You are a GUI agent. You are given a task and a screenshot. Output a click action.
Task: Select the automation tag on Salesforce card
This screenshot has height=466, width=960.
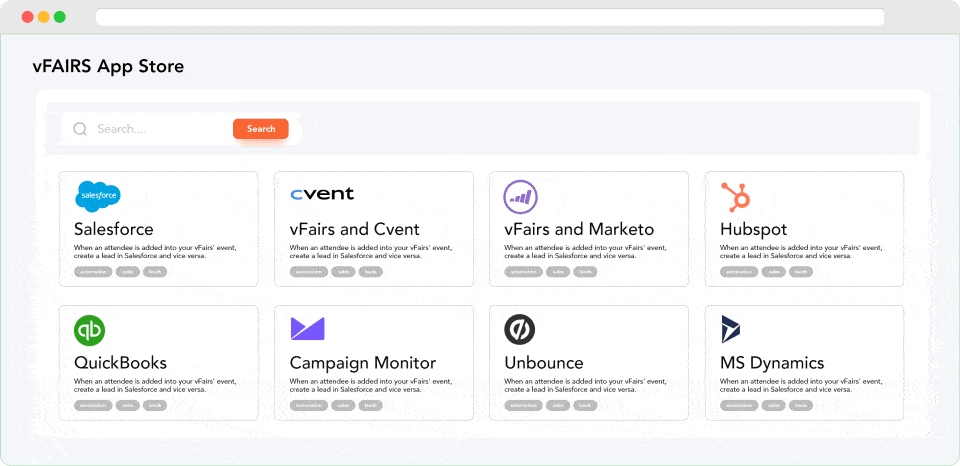pos(93,272)
